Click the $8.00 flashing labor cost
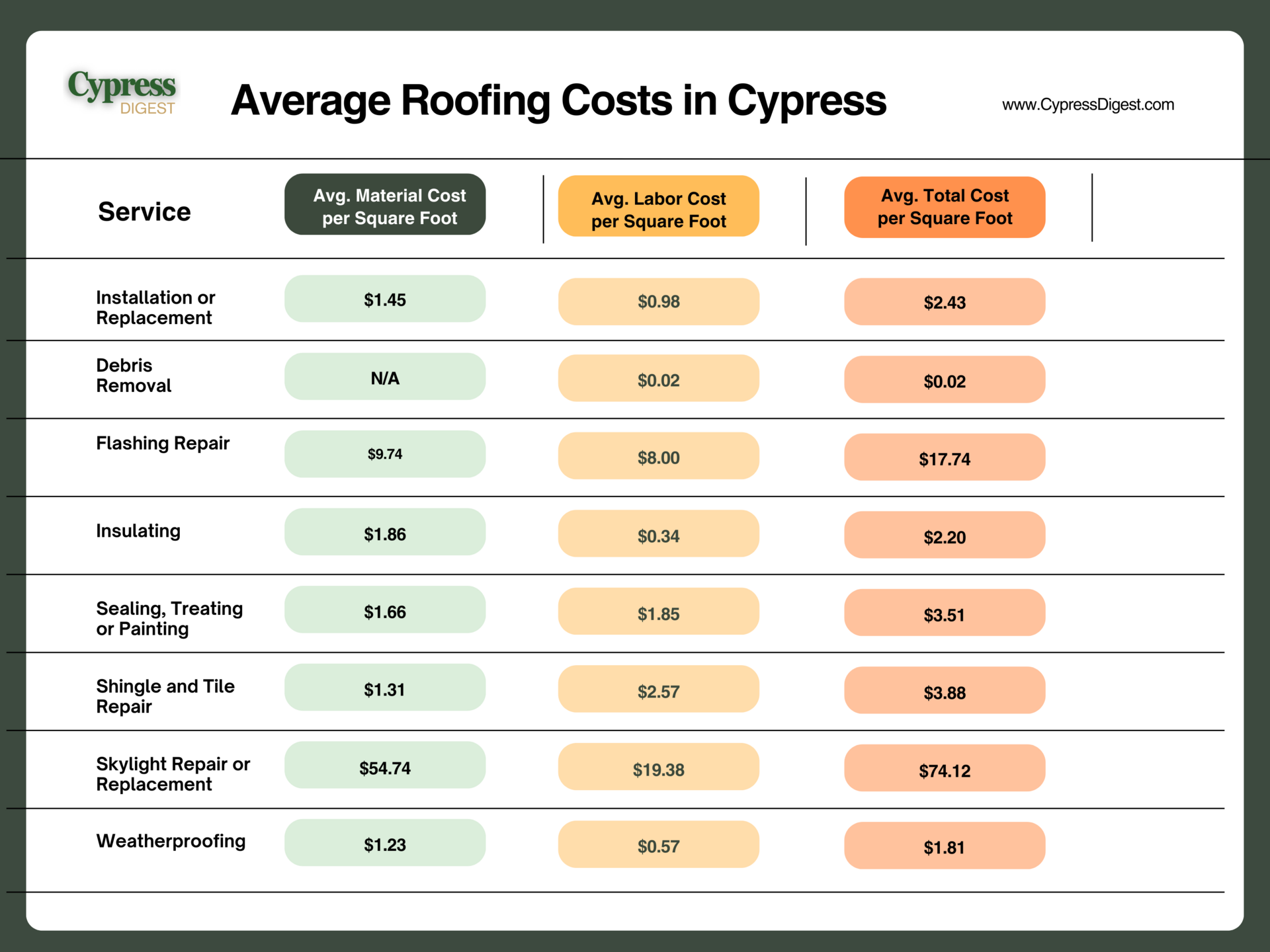 [658, 457]
